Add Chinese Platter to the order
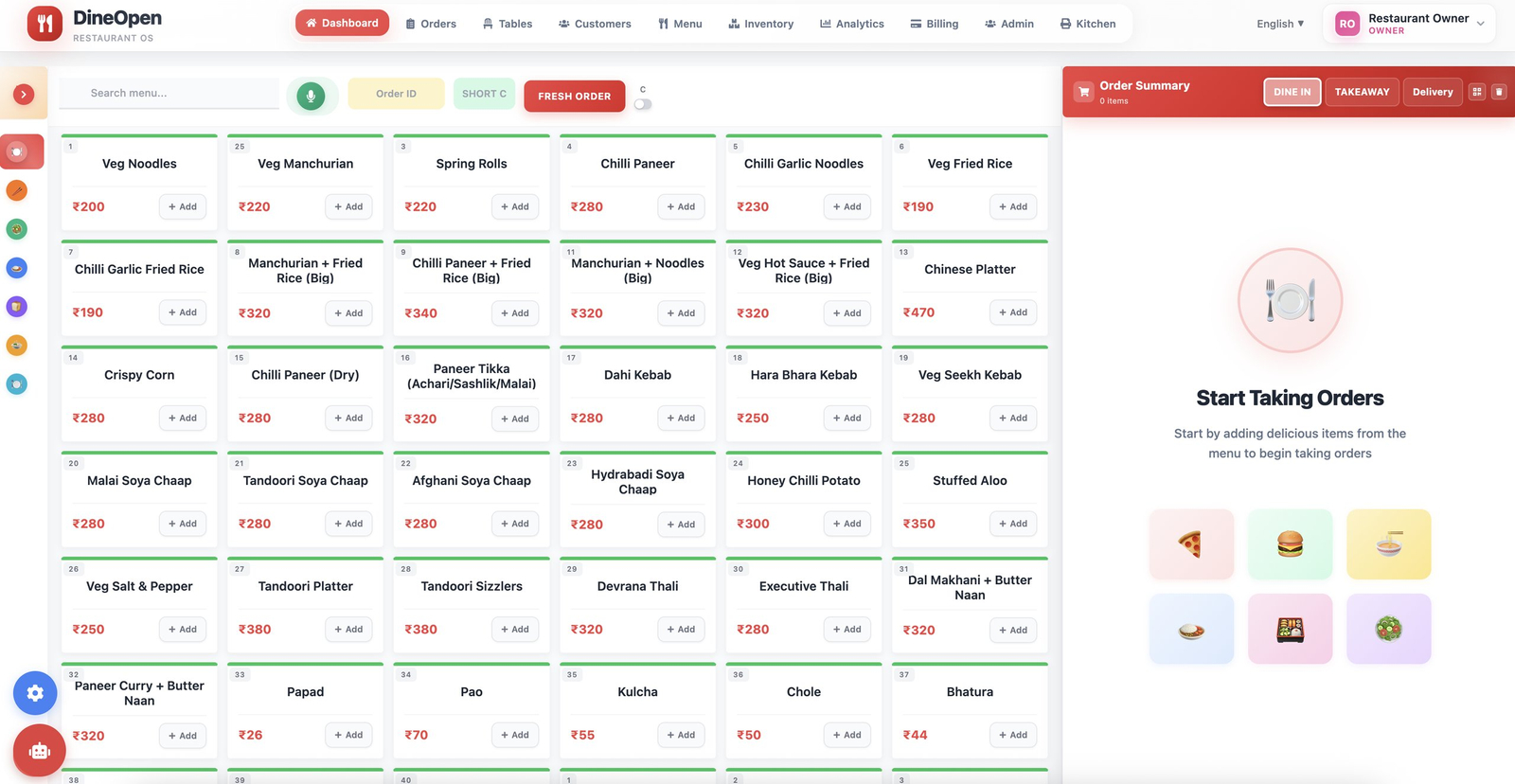The image size is (1515, 784). pos(1011,312)
